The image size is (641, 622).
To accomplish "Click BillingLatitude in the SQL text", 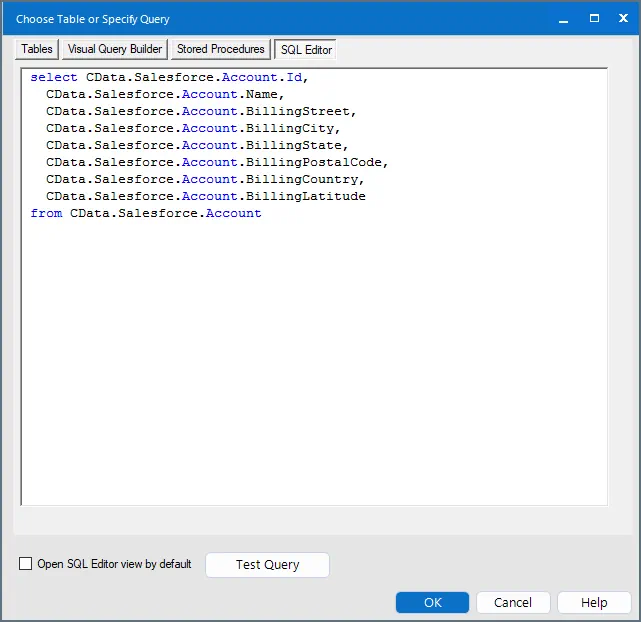I will 306,197.
